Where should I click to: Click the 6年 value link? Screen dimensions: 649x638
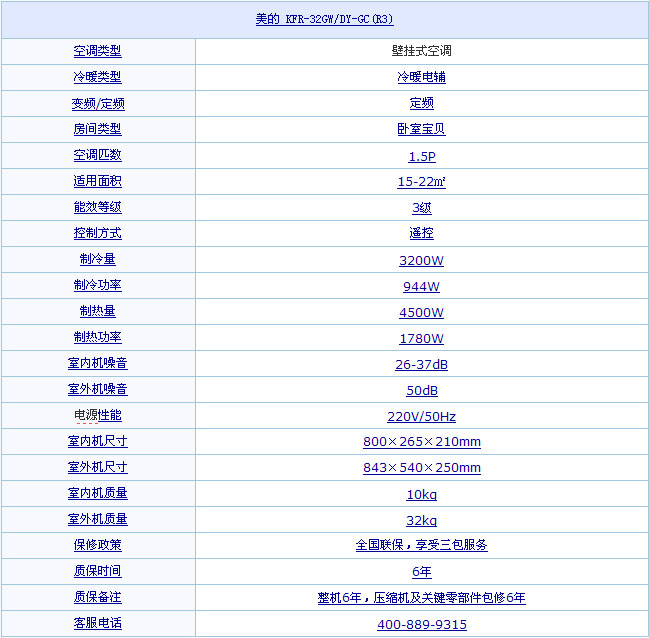[422, 572]
